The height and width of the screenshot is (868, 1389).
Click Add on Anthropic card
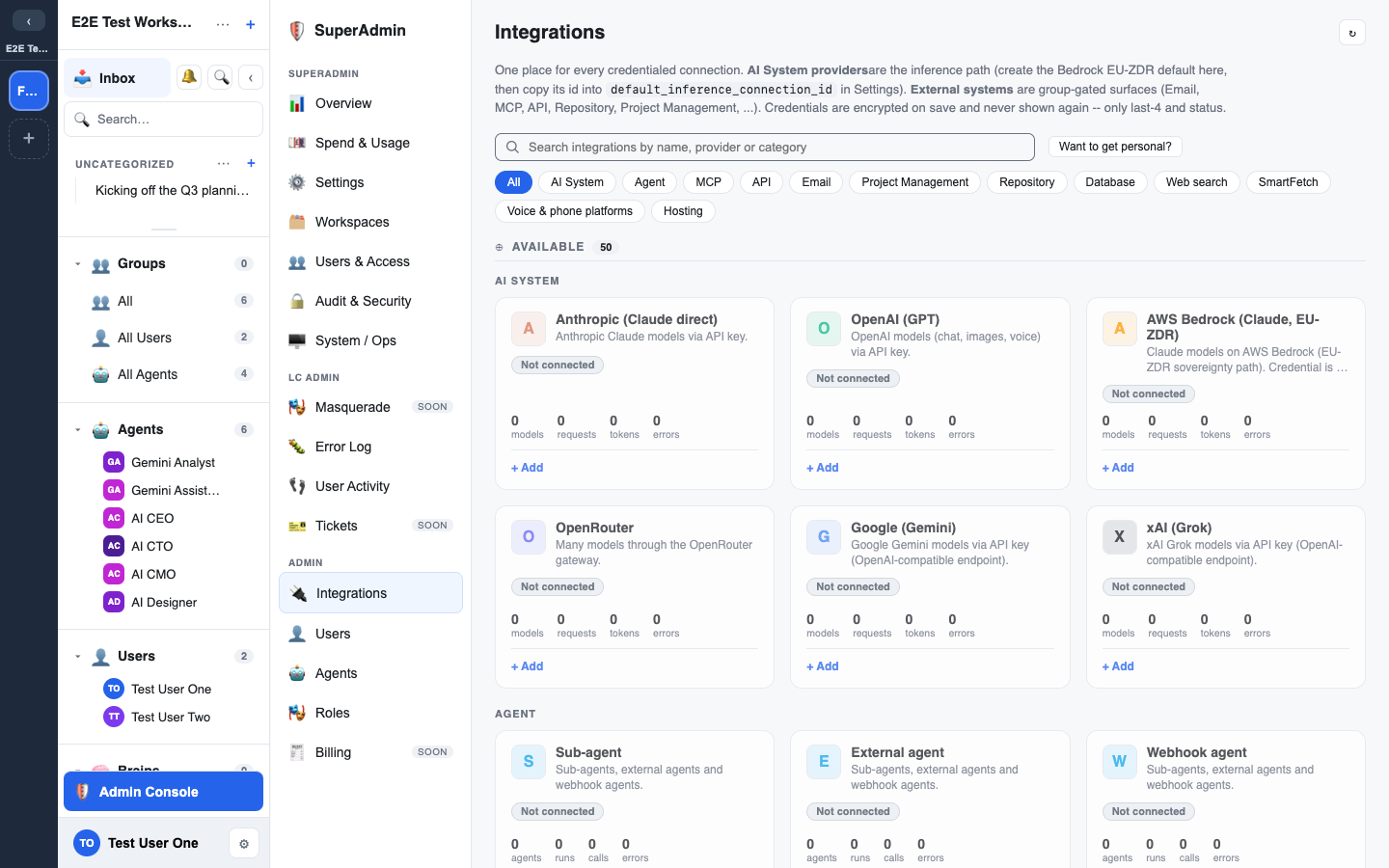[x=528, y=468]
